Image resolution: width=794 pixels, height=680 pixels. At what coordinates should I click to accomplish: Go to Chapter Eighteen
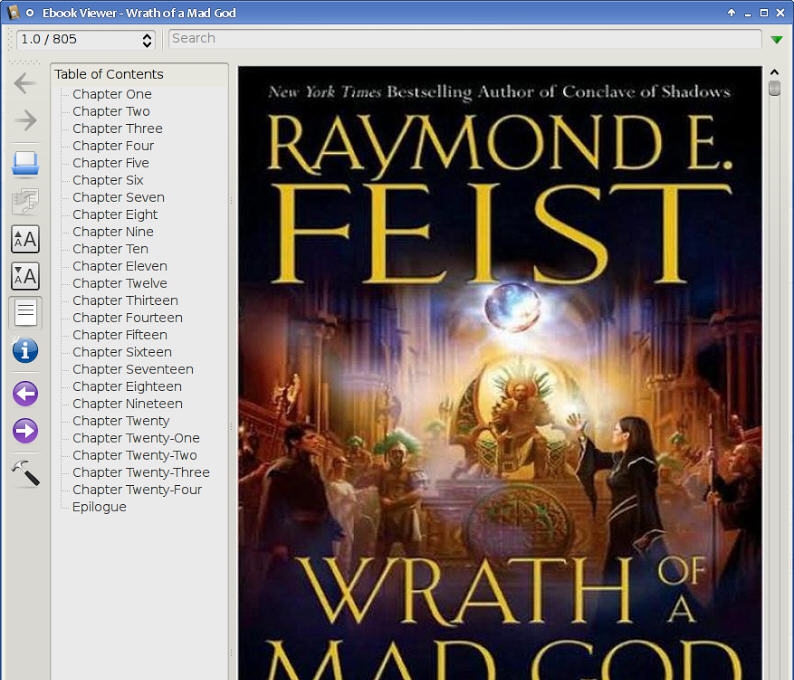click(127, 387)
